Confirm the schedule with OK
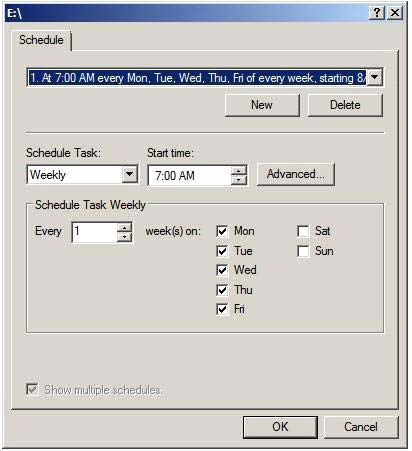Screen dimensions: 412x451 (x=280, y=427)
